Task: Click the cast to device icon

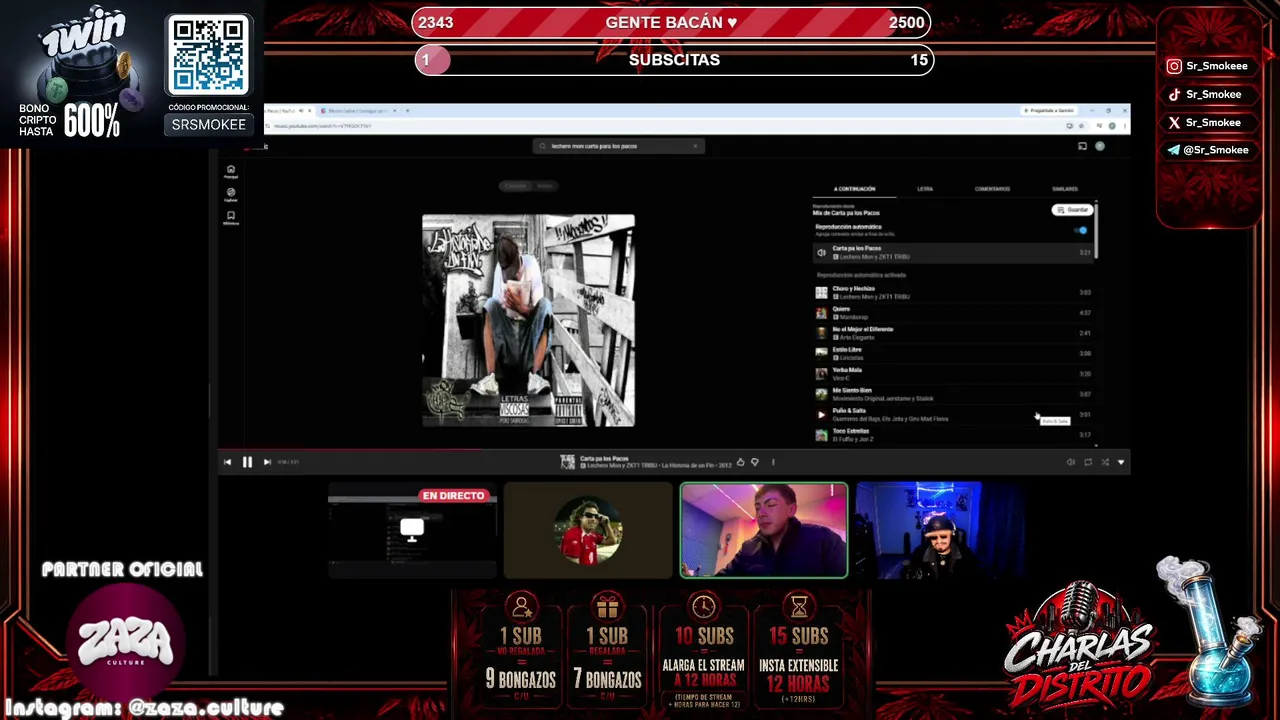Action: pos(1082,146)
